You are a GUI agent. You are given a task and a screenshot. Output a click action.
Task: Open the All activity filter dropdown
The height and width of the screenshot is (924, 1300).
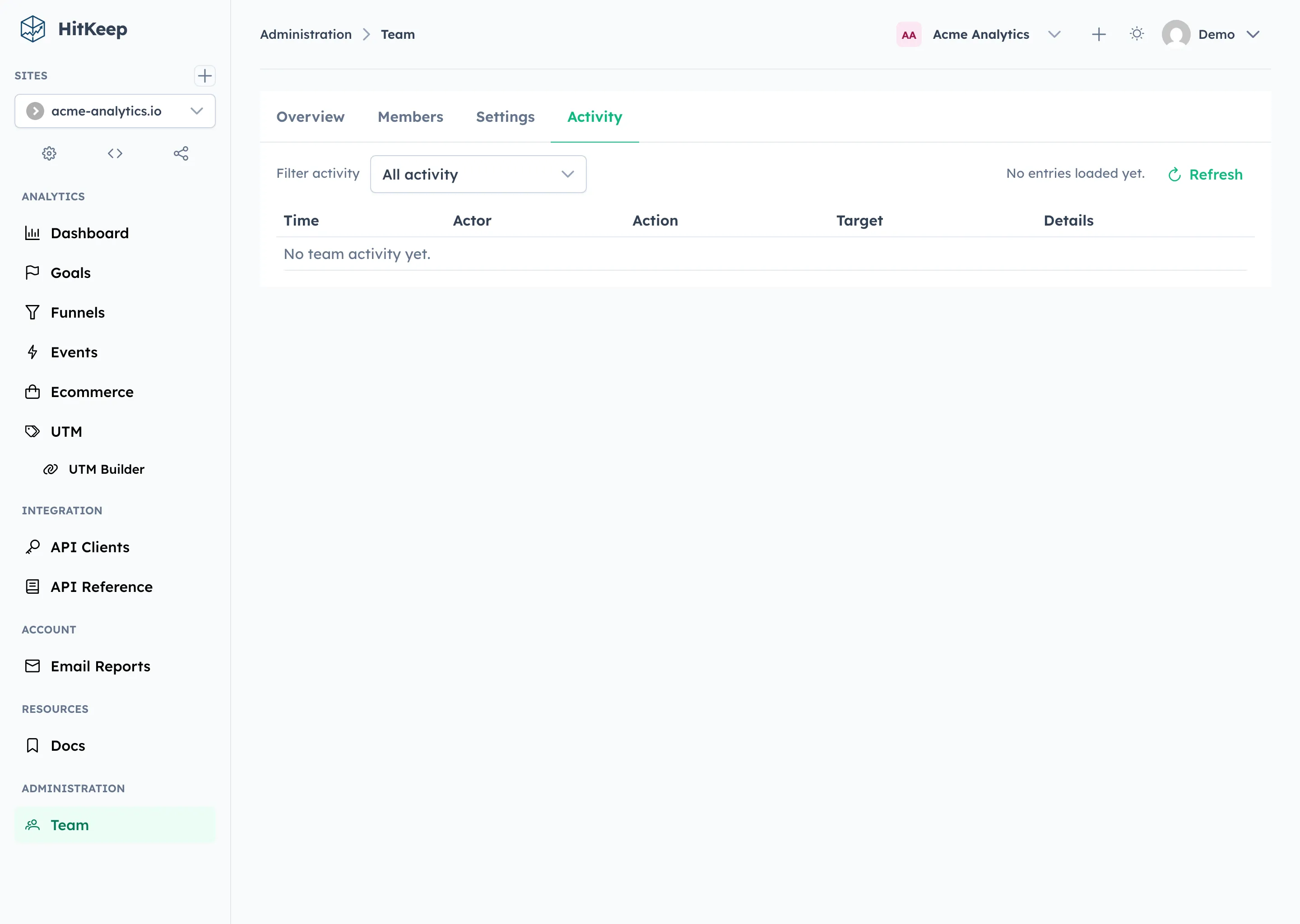click(x=478, y=175)
